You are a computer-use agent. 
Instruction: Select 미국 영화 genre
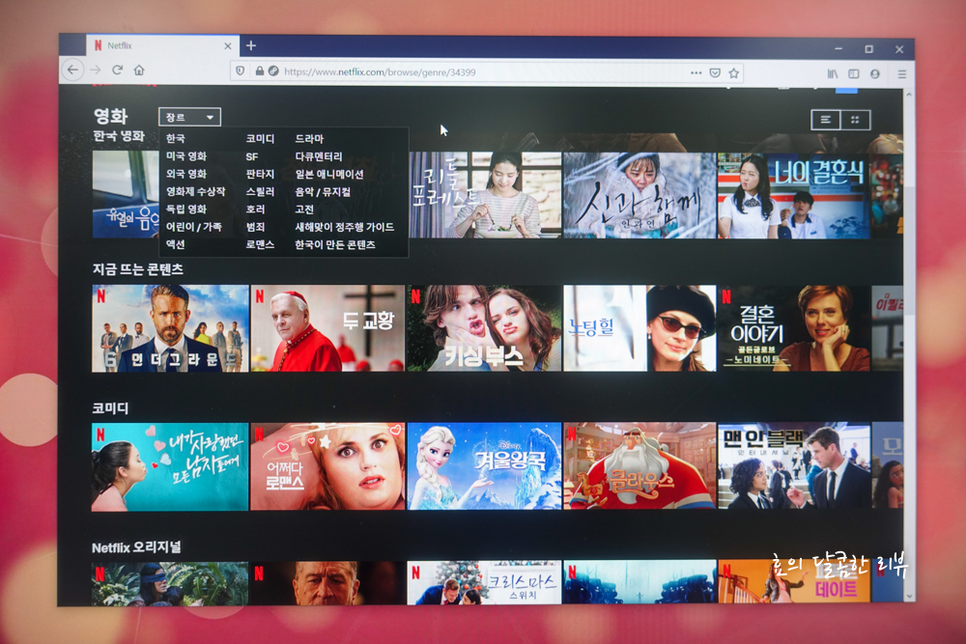[x=186, y=157]
